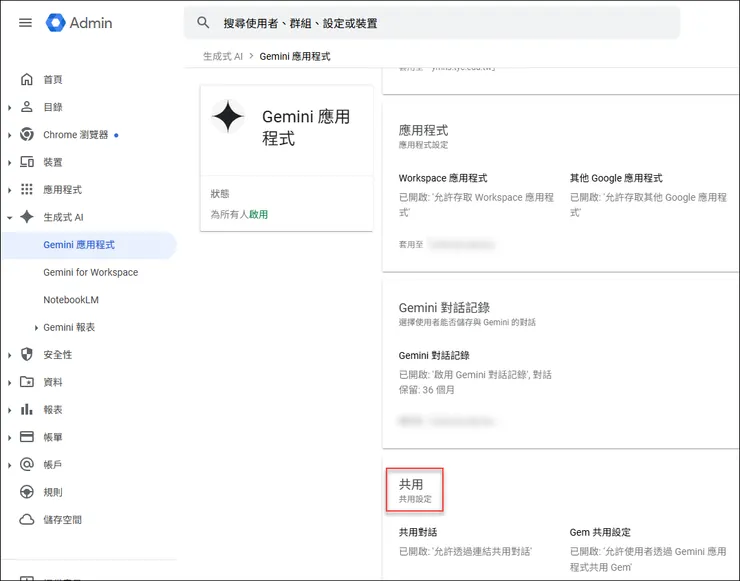Expand the 裝置 tree arrow
The width and height of the screenshot is (740, 581).
pyautogui.click(x=9, y=162)
